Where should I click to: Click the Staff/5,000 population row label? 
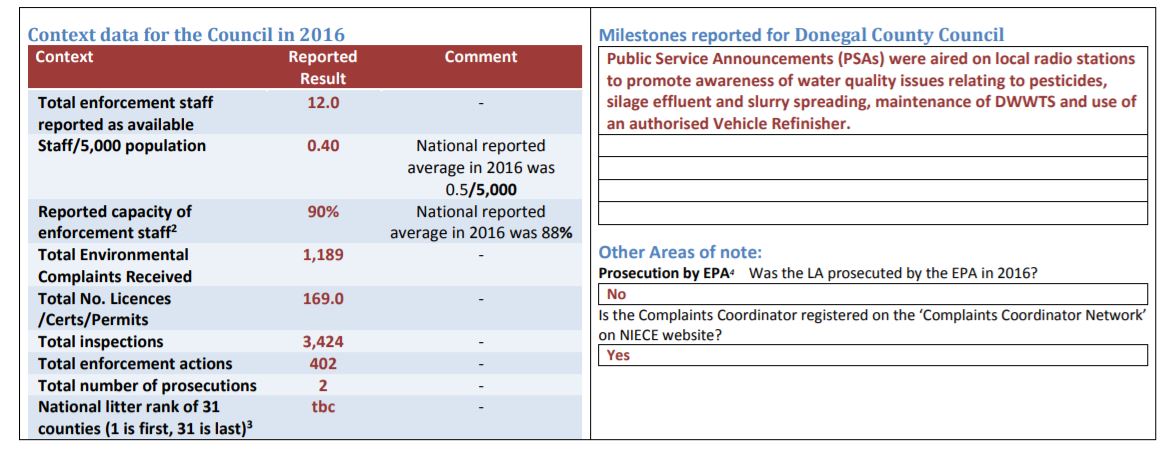[x=121, y=146]
